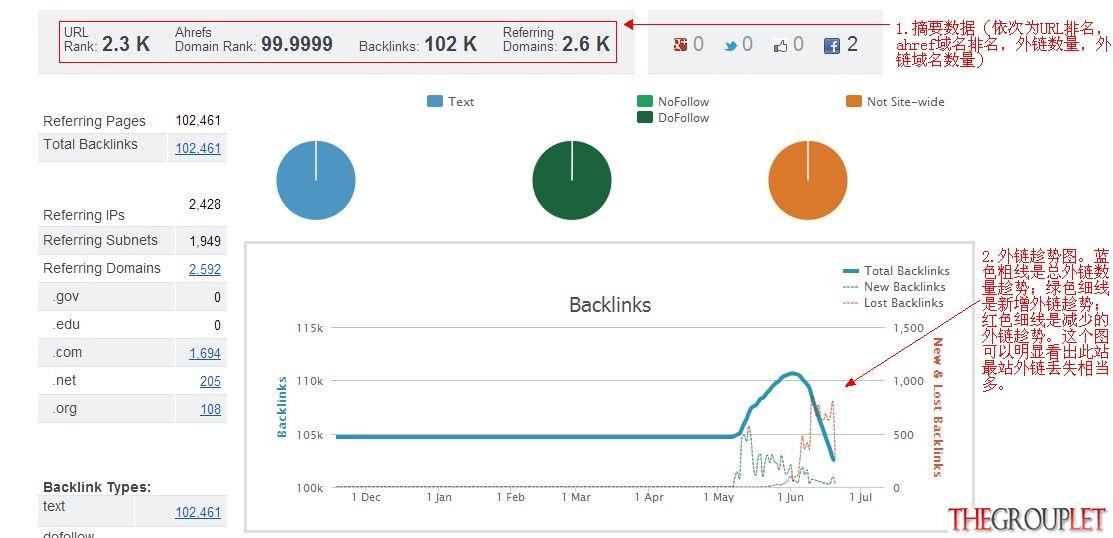Click the 1 Jun label on chart axis
The width and height of the screenshot is (1113, 538).
(790, 498)
